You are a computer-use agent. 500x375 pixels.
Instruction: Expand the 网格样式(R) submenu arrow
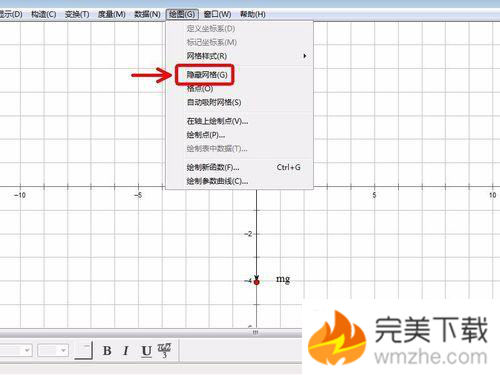point(305,56)
